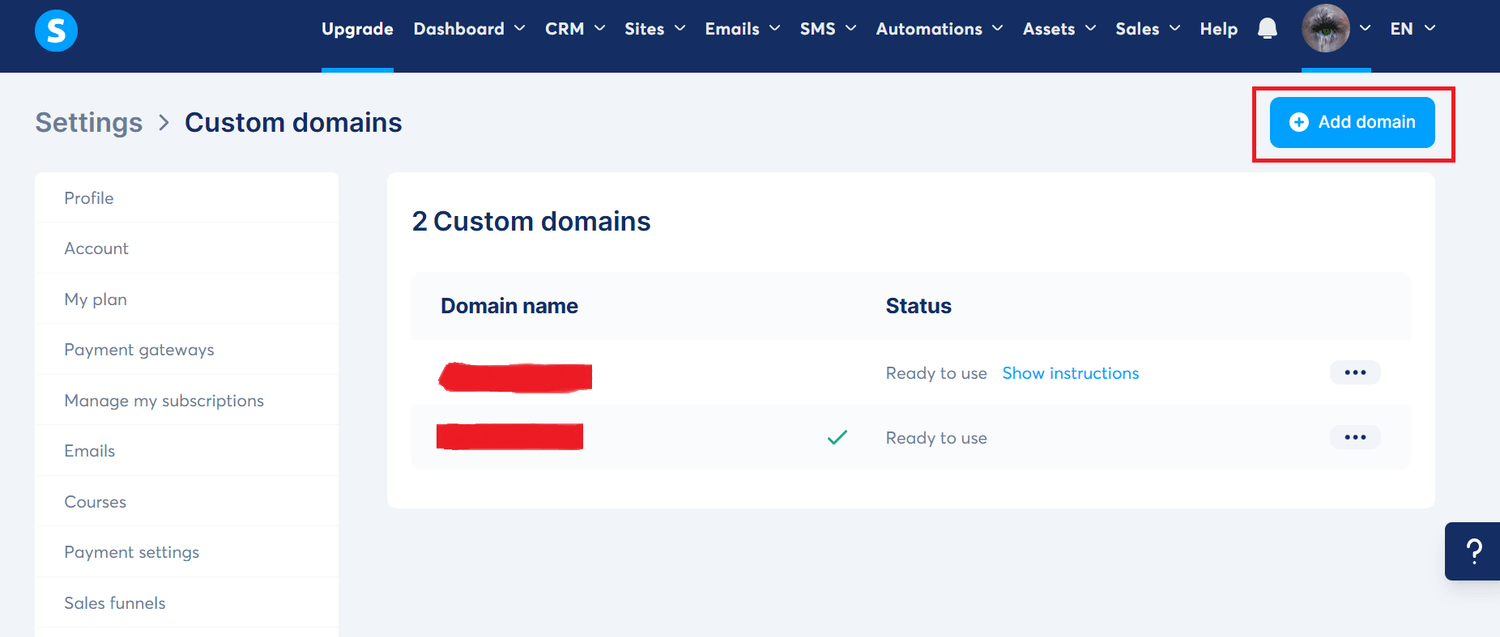Image resolution: width=1500 pixels, height=637 pixels.
Task: Open My plan settings in sidebar
Action: [x=95, y=299]
